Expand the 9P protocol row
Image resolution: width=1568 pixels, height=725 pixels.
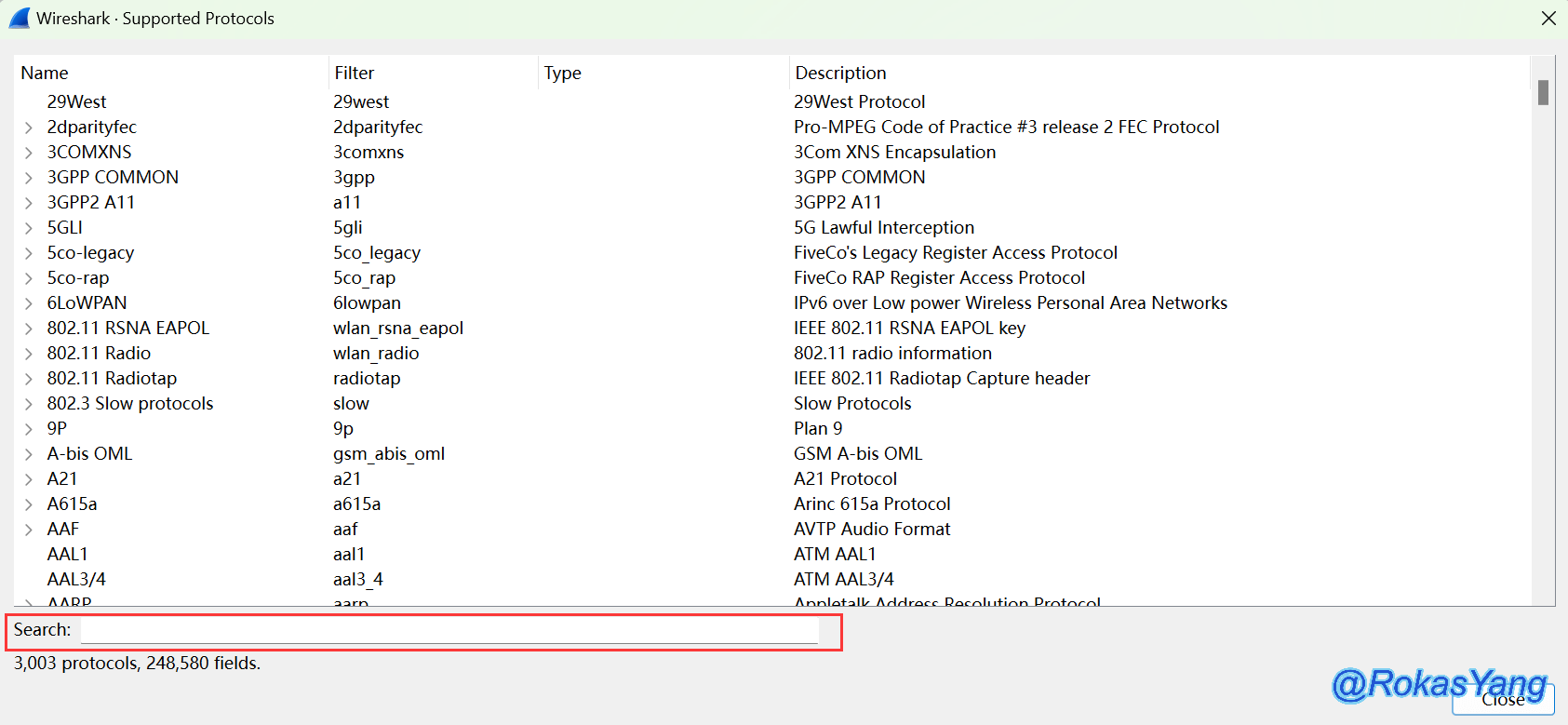coord(29,429)
